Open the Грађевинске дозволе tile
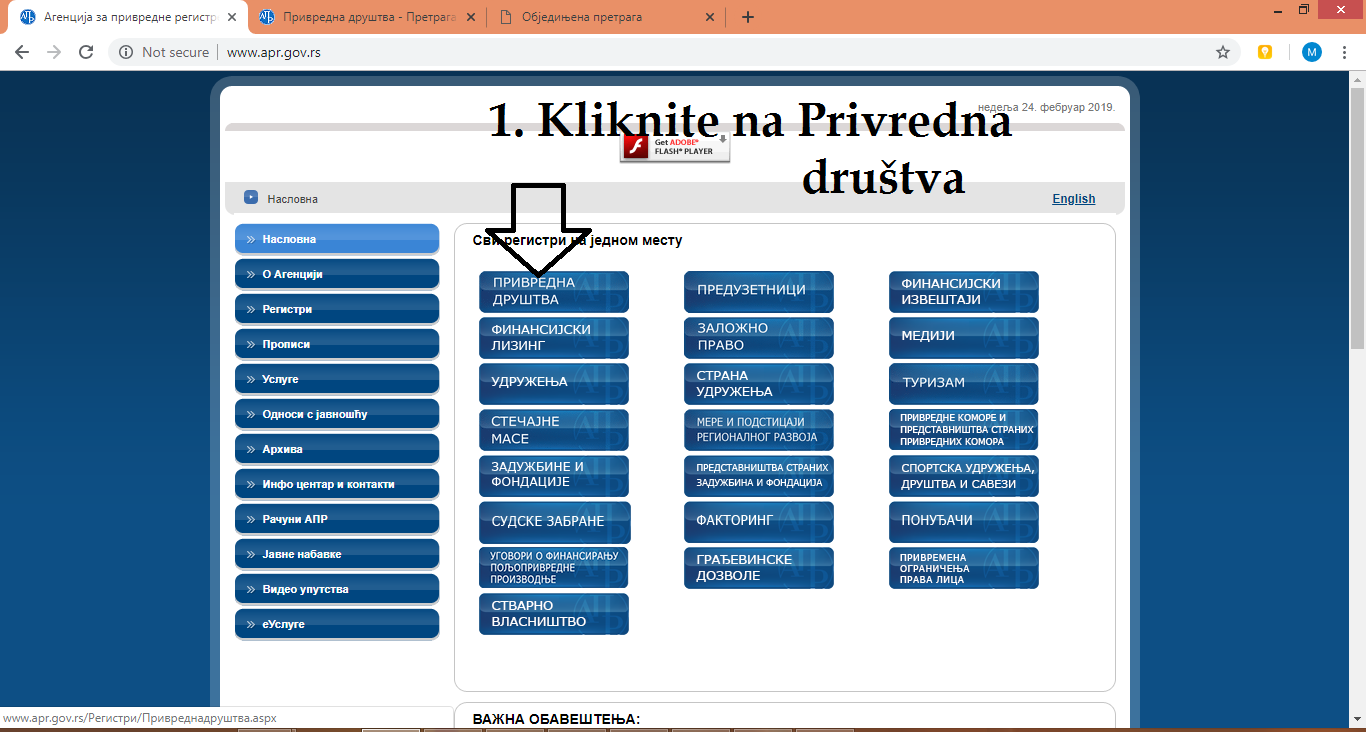The height and width of the screenshot is (732, 1368). 759,567
